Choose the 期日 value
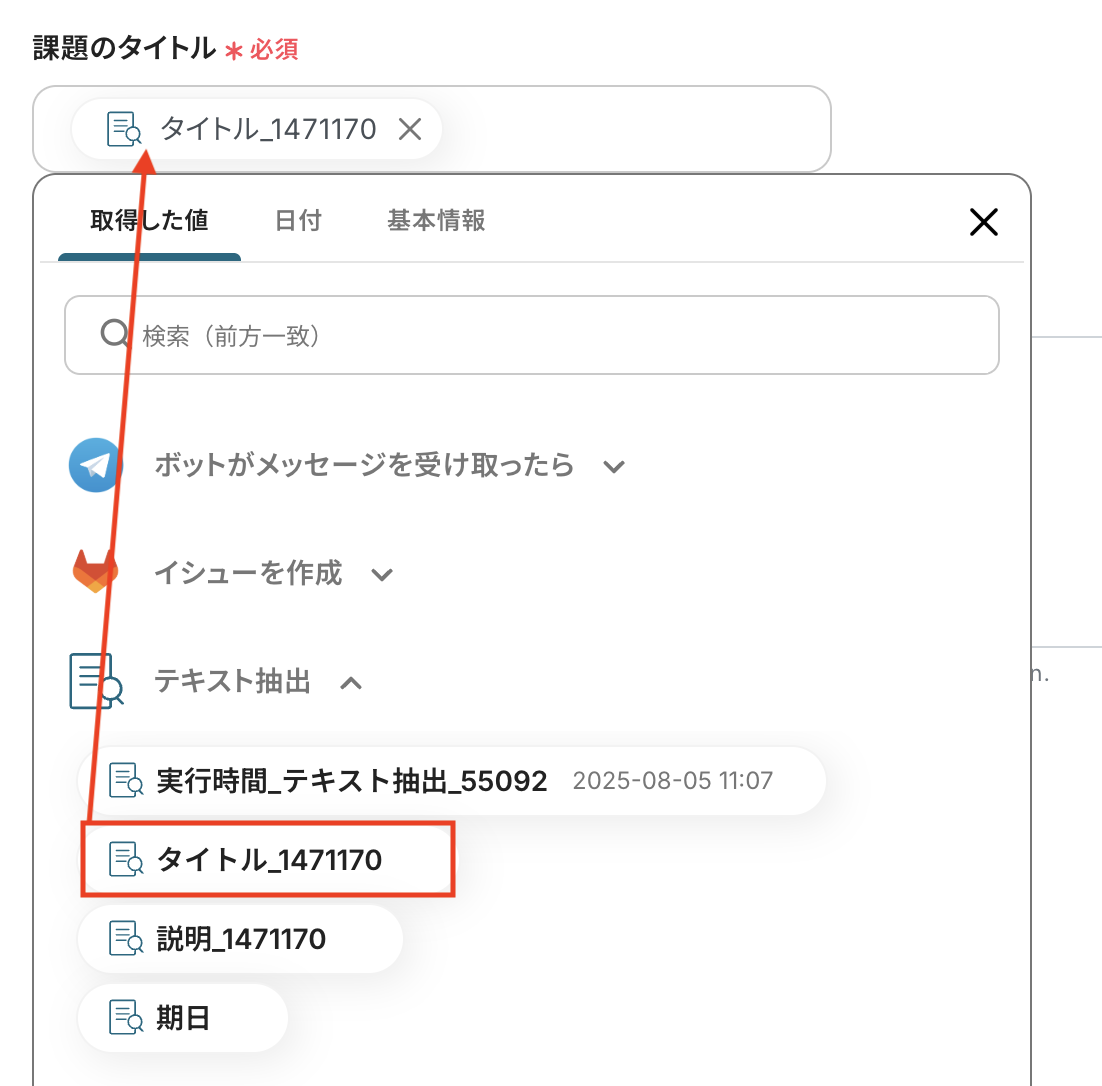1102x1086 pixels. 183,1017
